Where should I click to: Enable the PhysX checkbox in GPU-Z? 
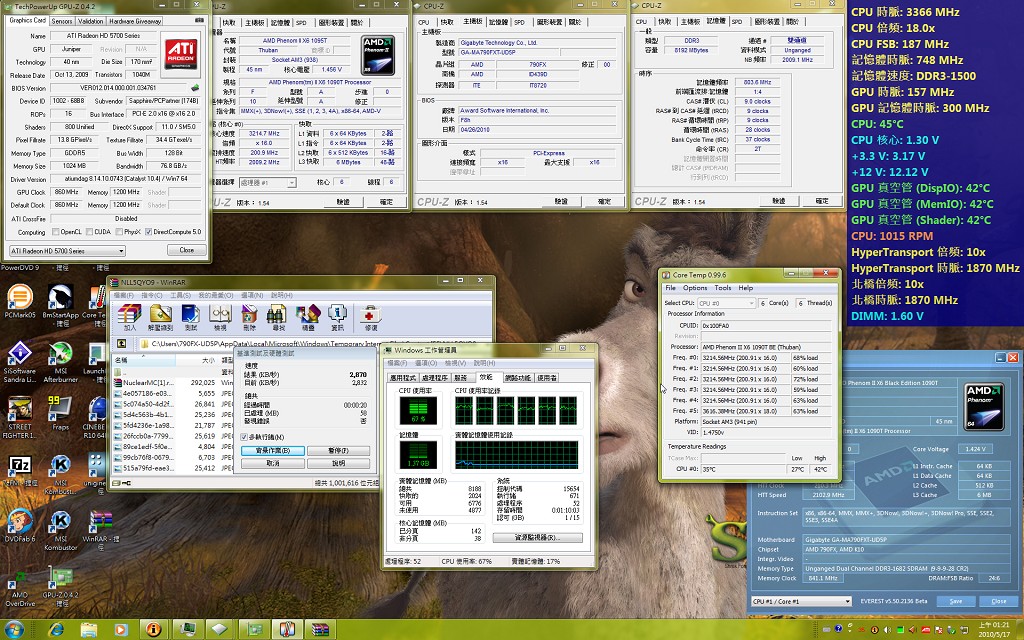118,232
